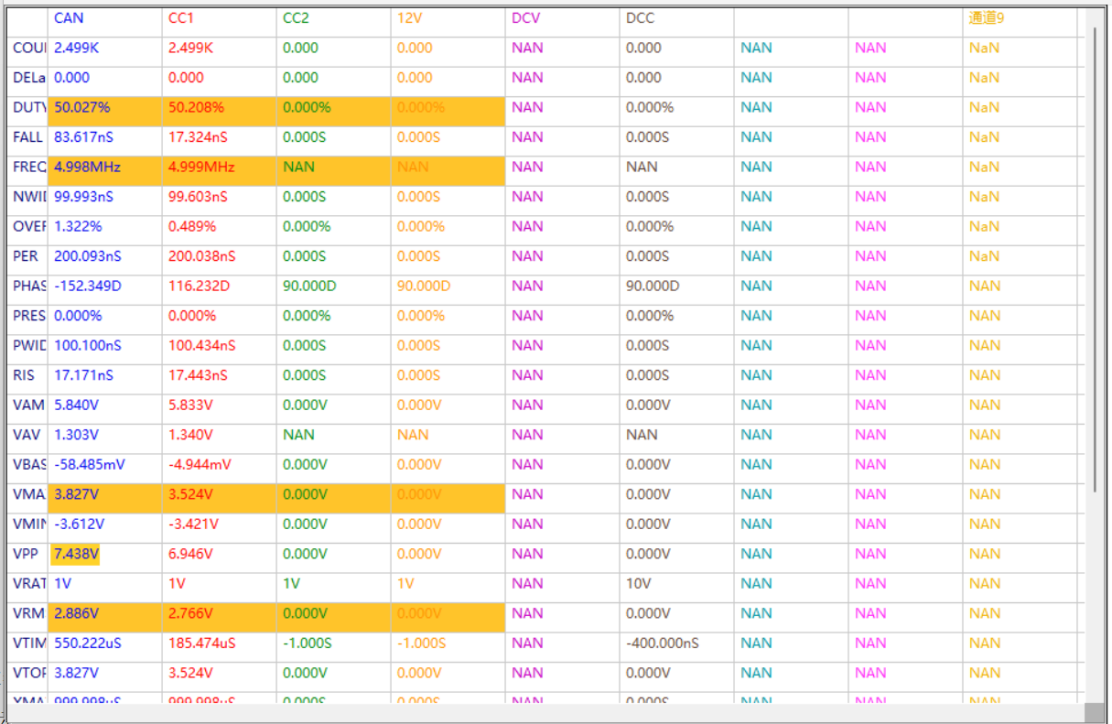1112x724 pixels.
Task: Click the highlighted 7.438V cell
Action: tap(76, 554)
